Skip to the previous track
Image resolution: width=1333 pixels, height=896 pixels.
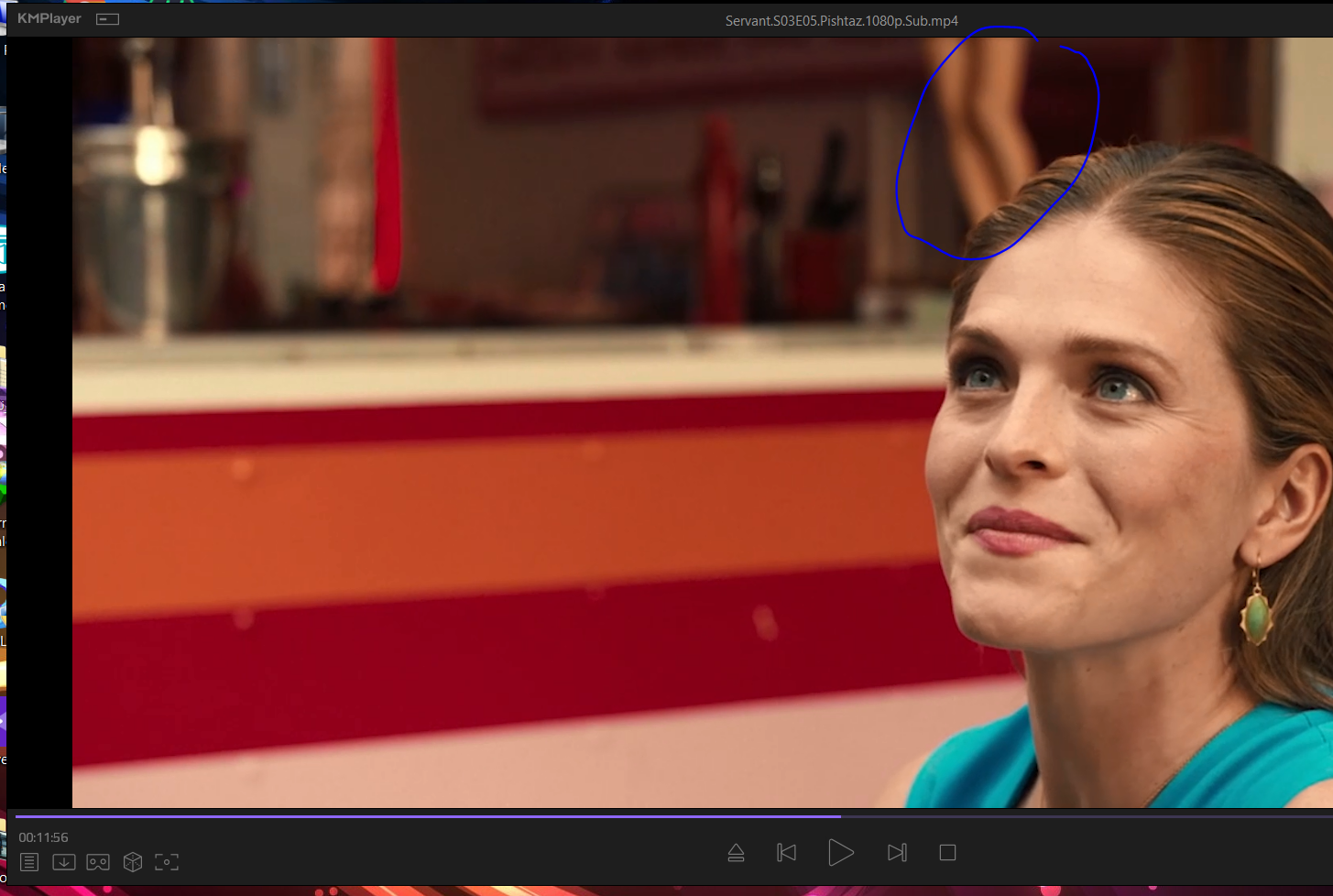[786, 853]
